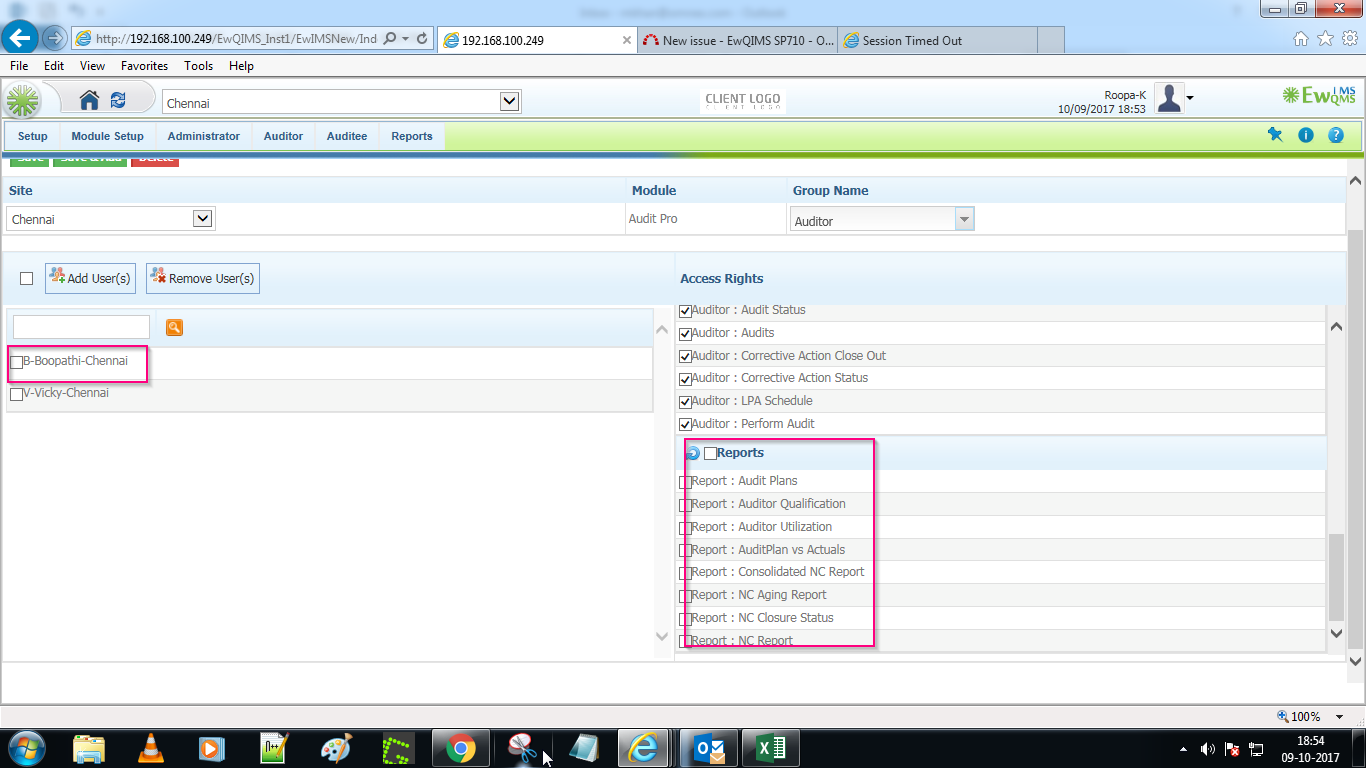Click up arrow of user list scrollbar

pyautogui.click(x=661, y=330)
